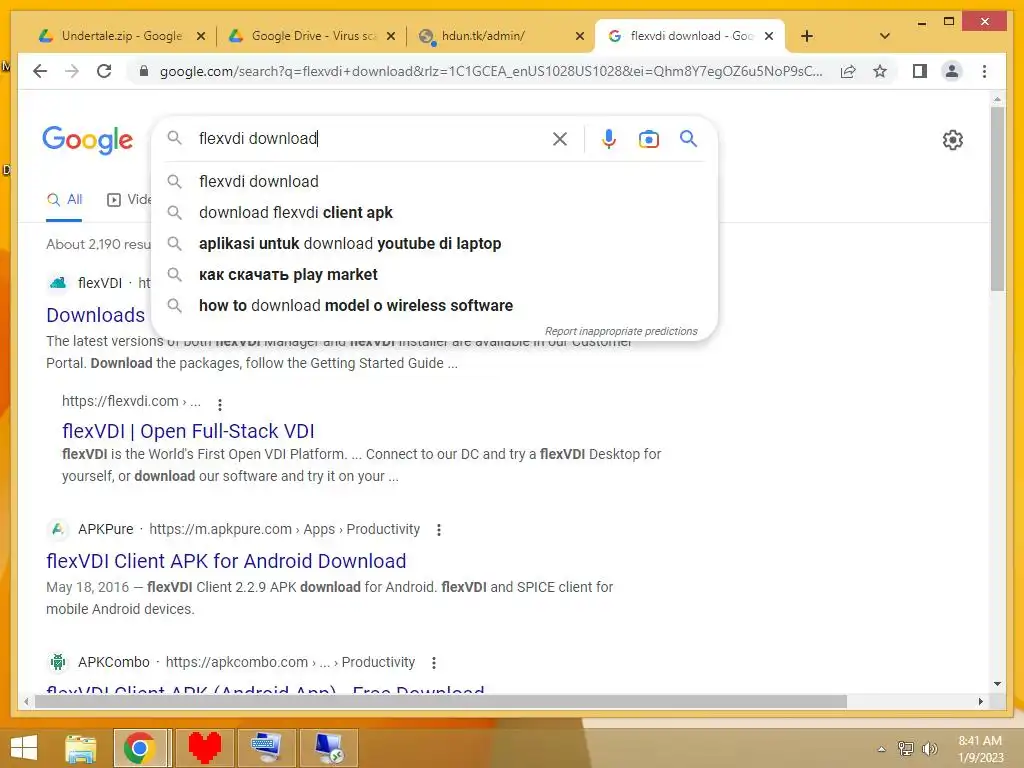
Task: Open options for the APKPure result
Action: [x=439, y=530]
